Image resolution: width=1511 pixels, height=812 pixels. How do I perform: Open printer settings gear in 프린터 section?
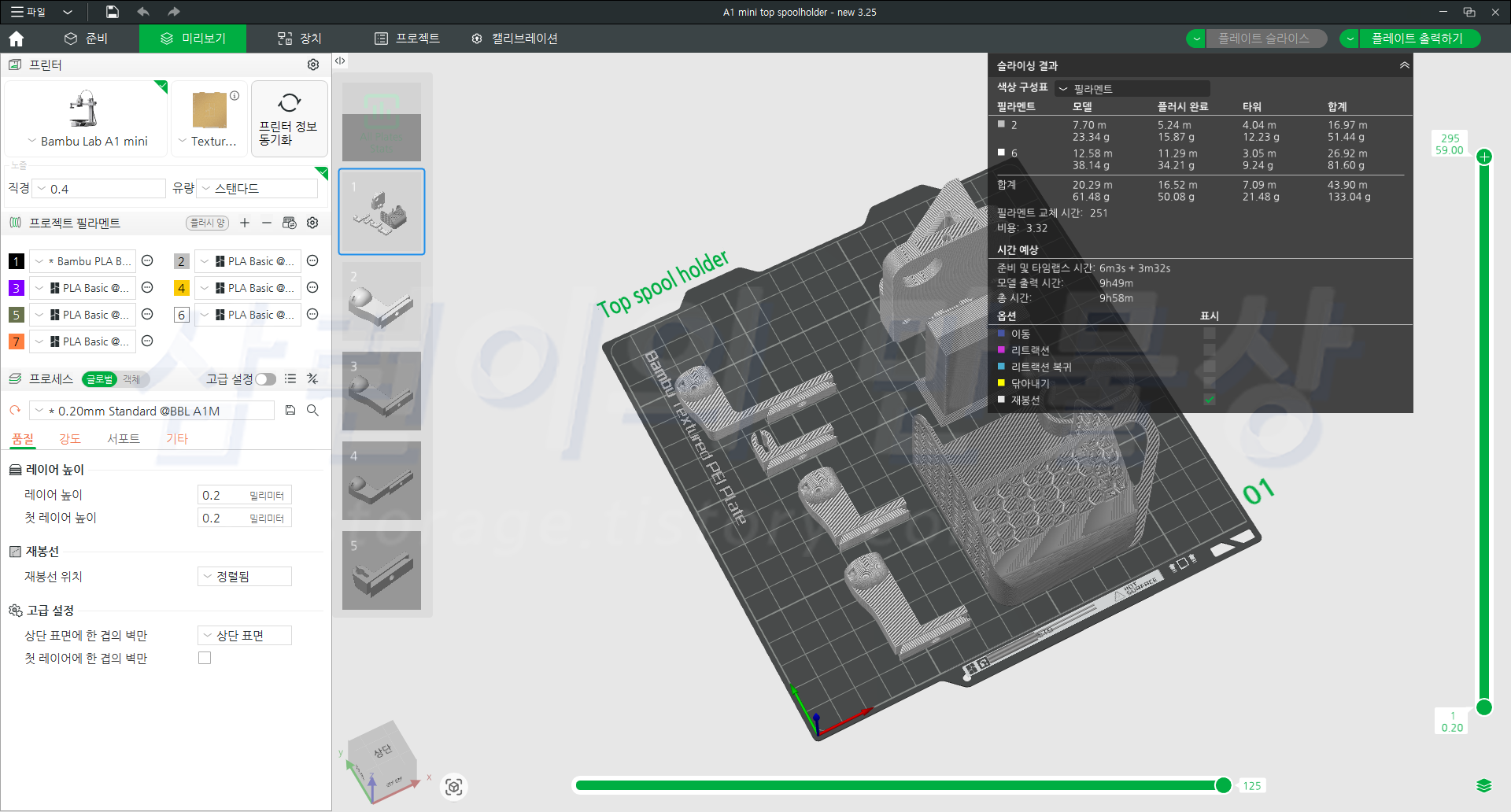(313, 65)
